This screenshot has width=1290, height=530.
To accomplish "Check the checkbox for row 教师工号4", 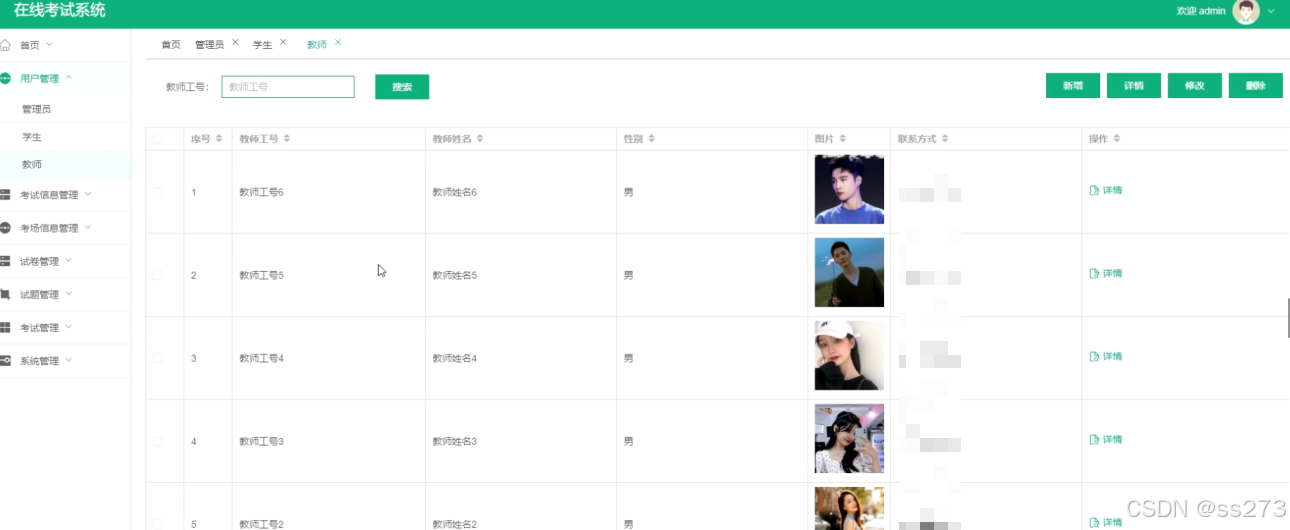I will [x=158, y=357].
